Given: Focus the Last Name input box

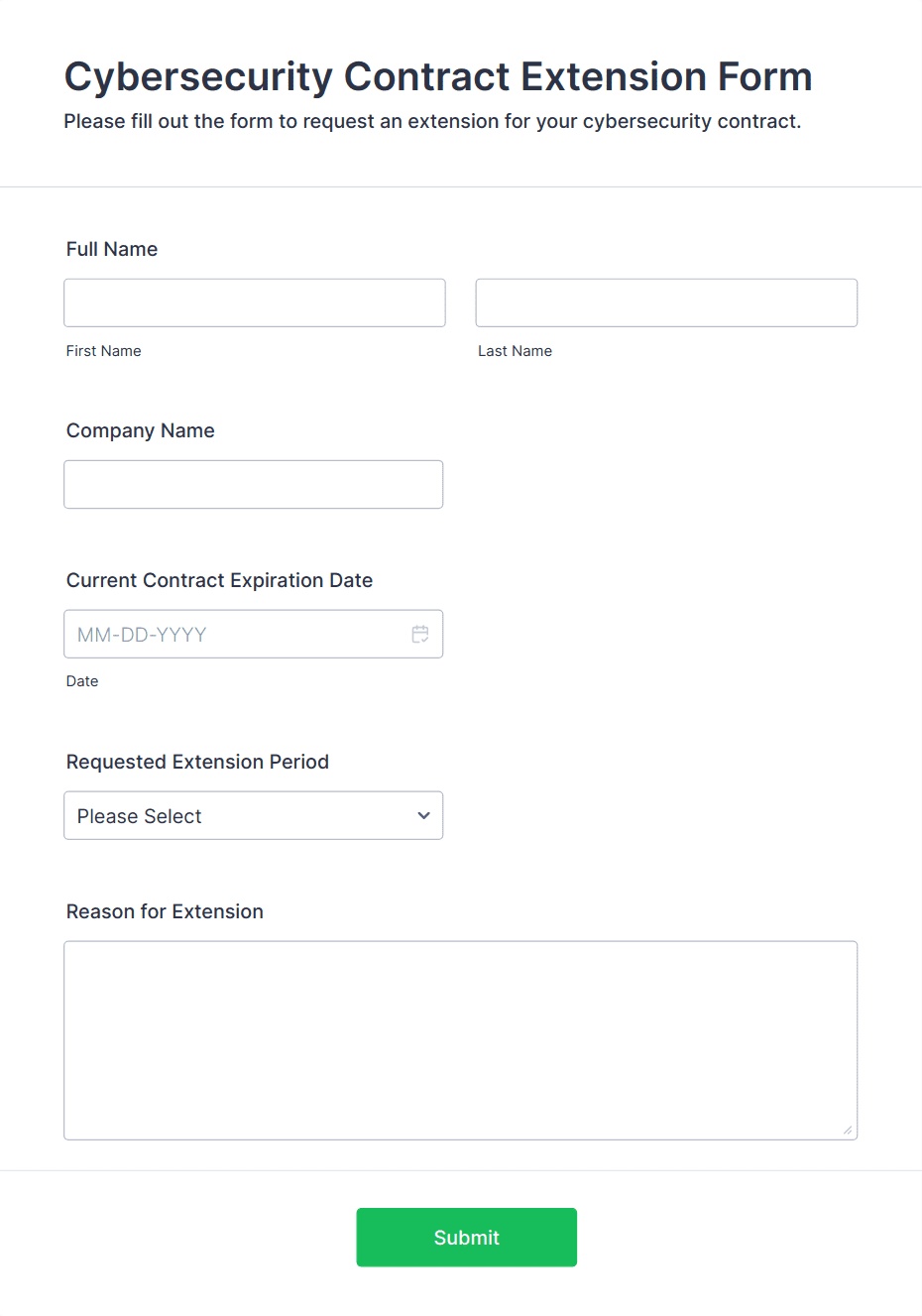Looking at the screenshot, I should click(x=666, y=302).
